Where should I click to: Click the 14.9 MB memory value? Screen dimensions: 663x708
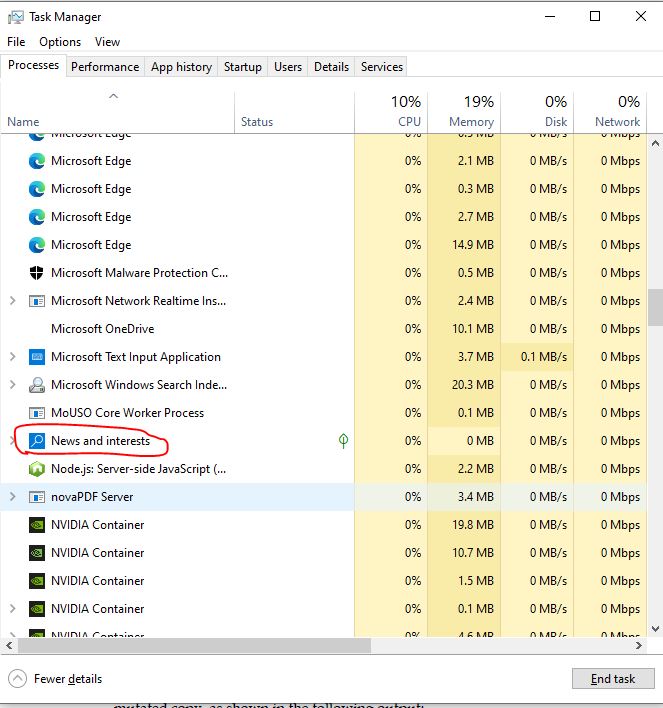pos(473,245)
